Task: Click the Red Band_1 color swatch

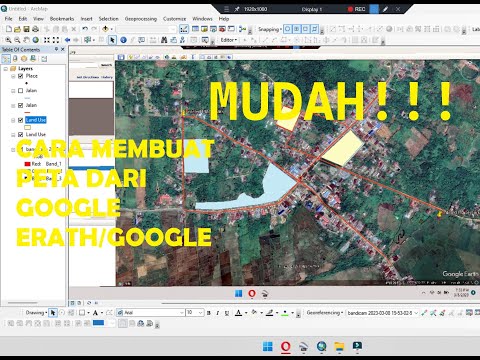Action: pos(27,164)
